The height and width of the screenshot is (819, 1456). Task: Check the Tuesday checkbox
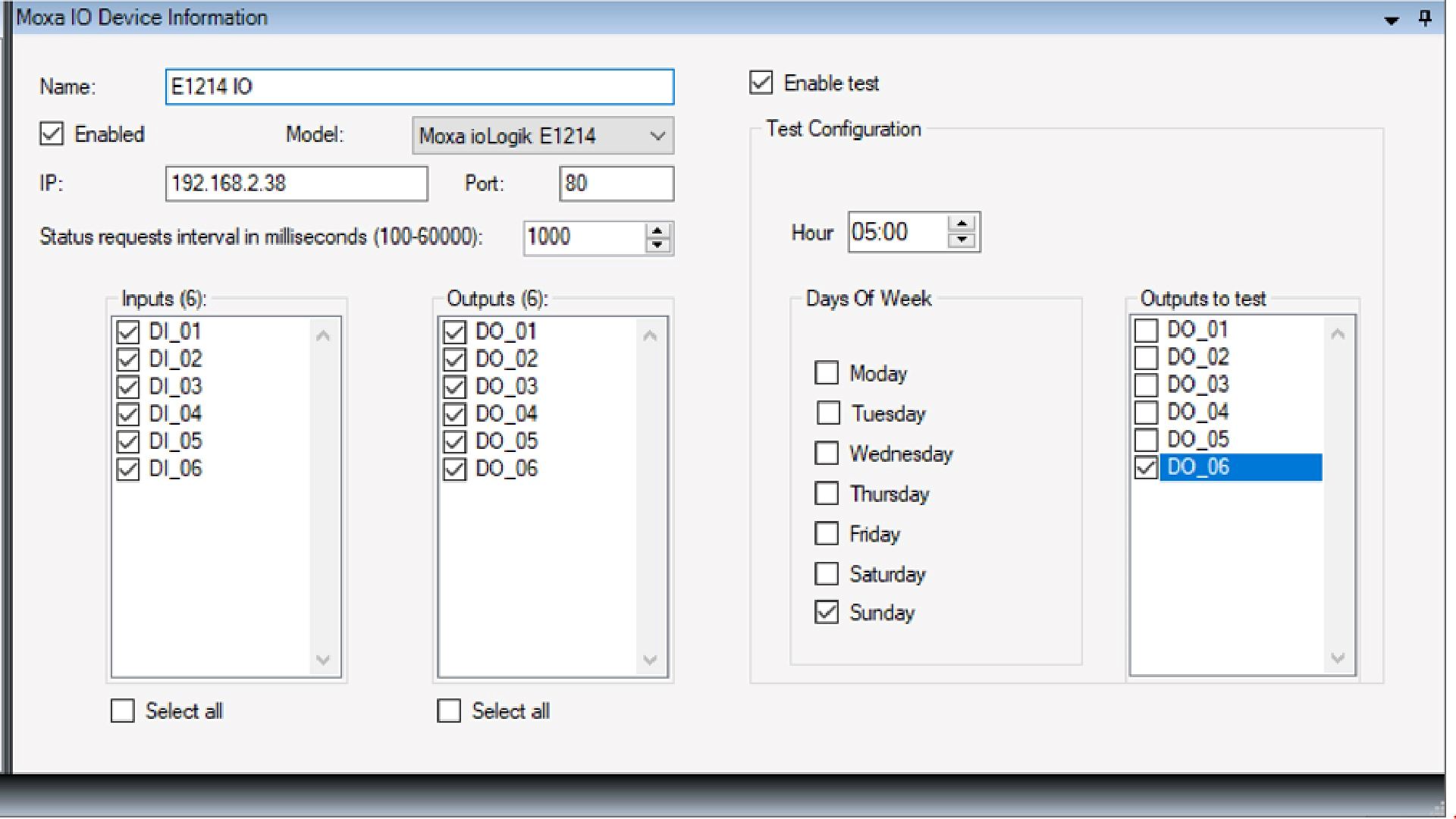pyautogui.click(x=828, y=413)
